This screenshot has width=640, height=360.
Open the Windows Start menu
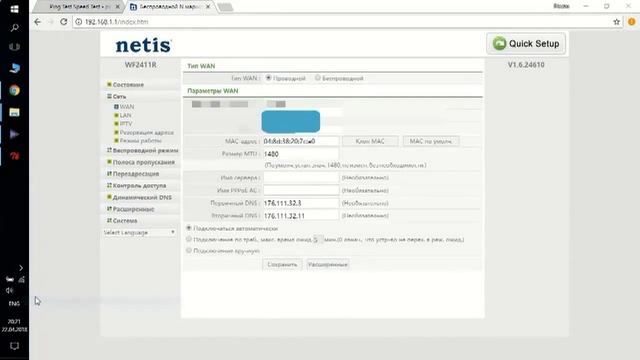tap(14, 9)
